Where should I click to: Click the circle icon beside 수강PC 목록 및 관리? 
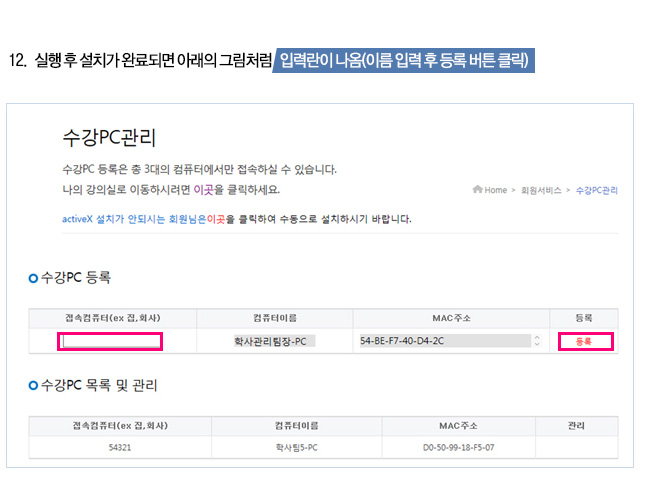click(x=34, y=385)
